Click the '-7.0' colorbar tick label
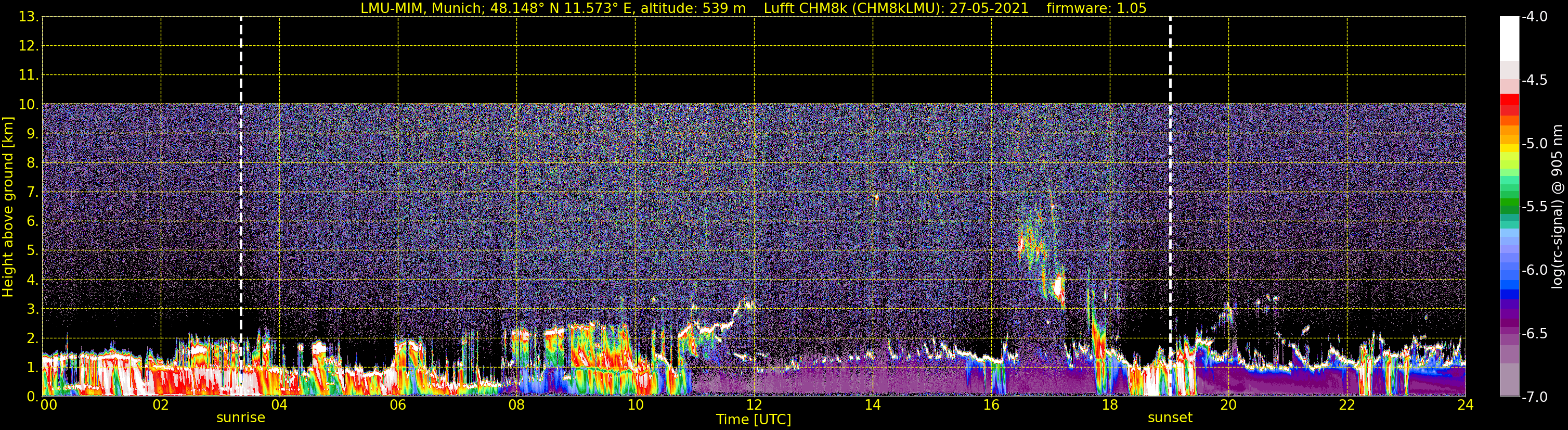1568x430 pixels. tap(1534, 397)
